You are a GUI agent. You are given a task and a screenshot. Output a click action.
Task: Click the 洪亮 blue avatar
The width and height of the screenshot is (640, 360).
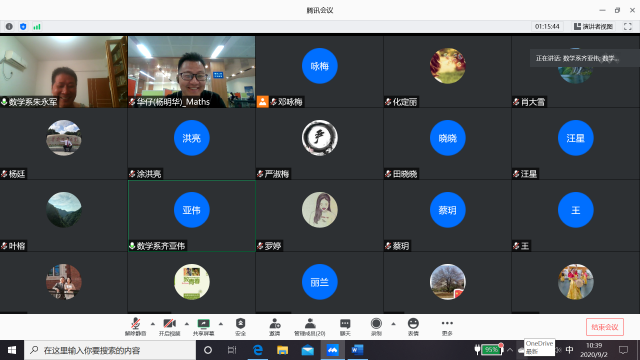[x=191, y=138]
